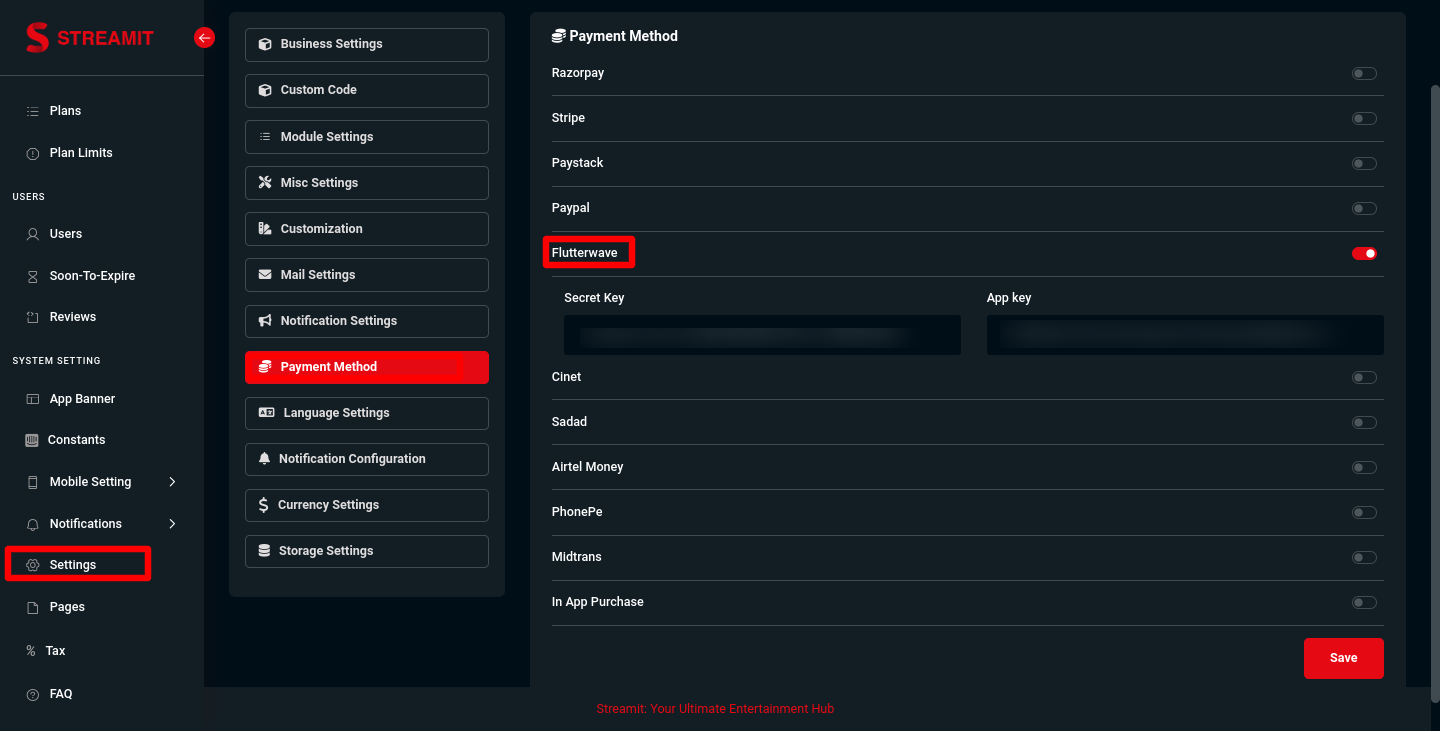Click the Storage Settings database icon

coord(264,551)
